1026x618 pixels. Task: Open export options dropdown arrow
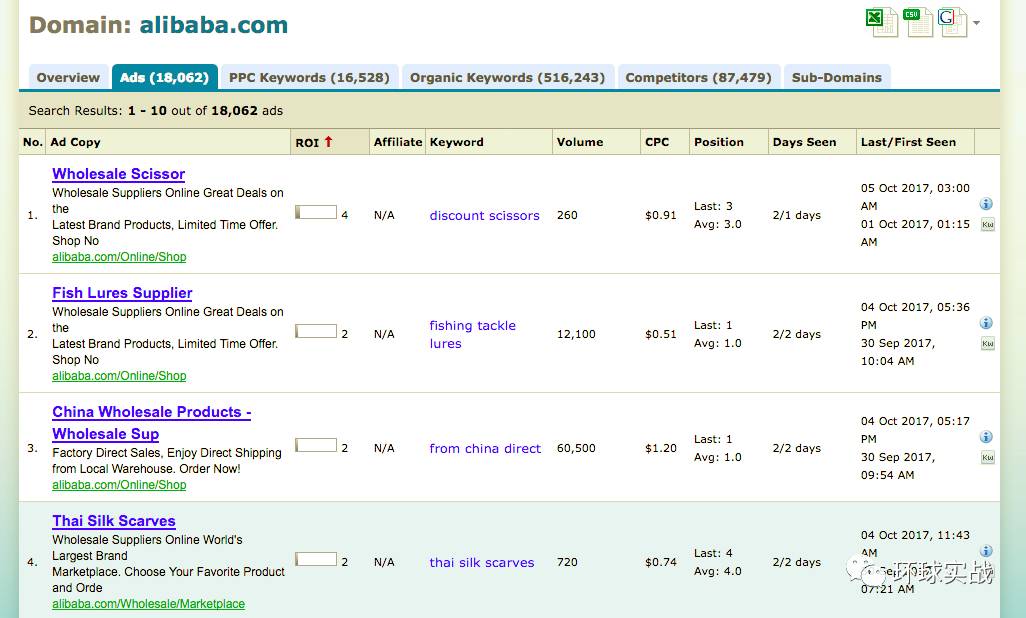pos(976,23)
